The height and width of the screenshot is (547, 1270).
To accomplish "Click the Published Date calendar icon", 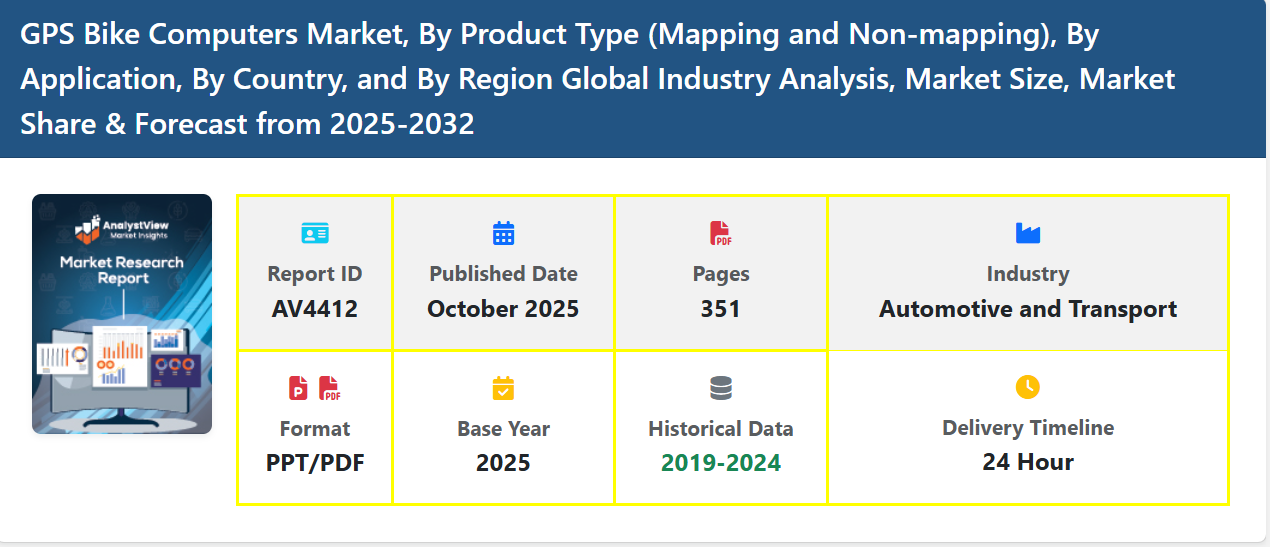I will 503,234.
